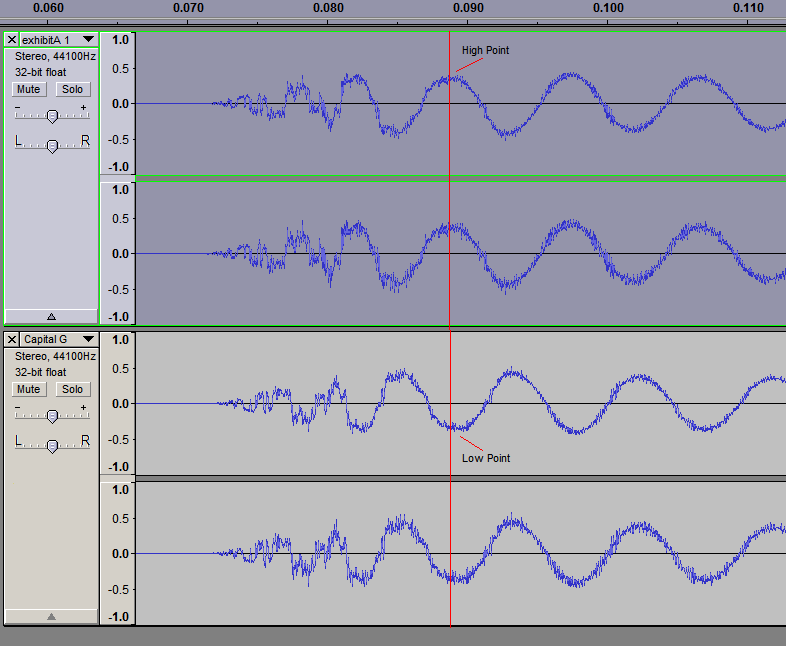
Task: Click the 0.080 mark on the timeline ruler
Action: [328, 8]
